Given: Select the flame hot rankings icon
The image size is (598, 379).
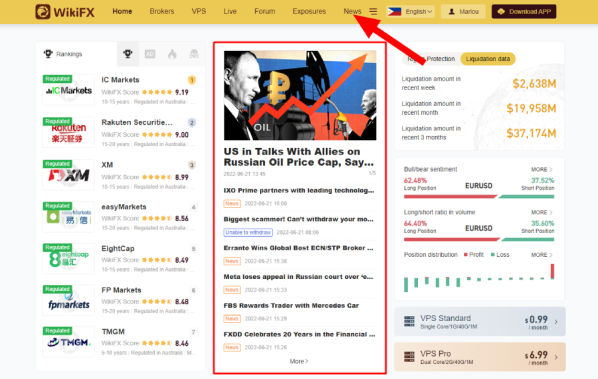Looking at the screenshot, I should click(172, 54).
